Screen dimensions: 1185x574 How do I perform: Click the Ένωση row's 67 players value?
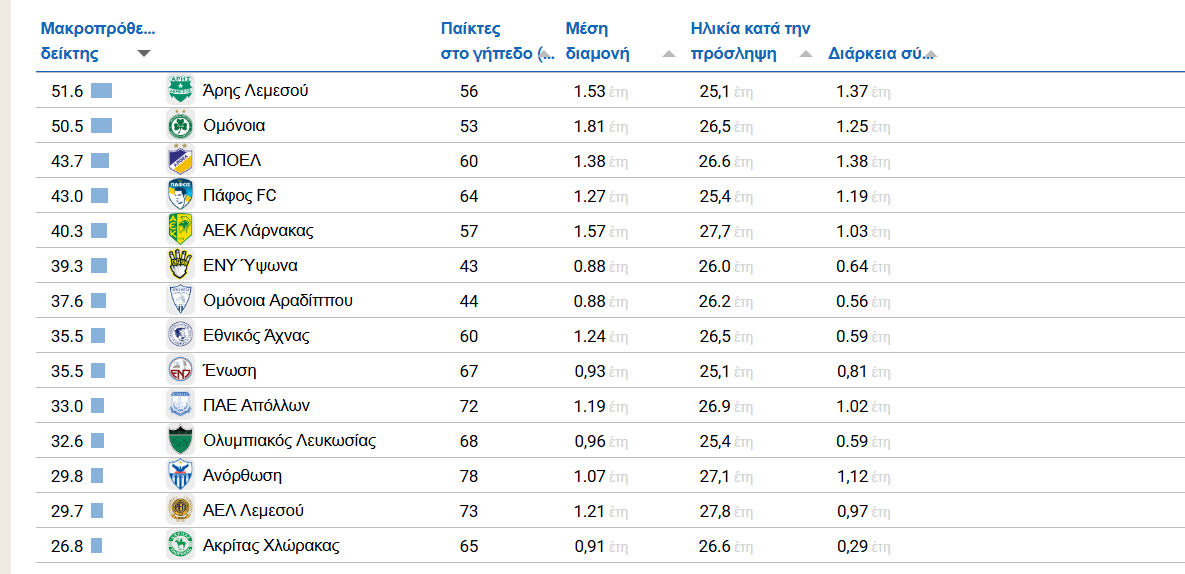pos(469,371)
